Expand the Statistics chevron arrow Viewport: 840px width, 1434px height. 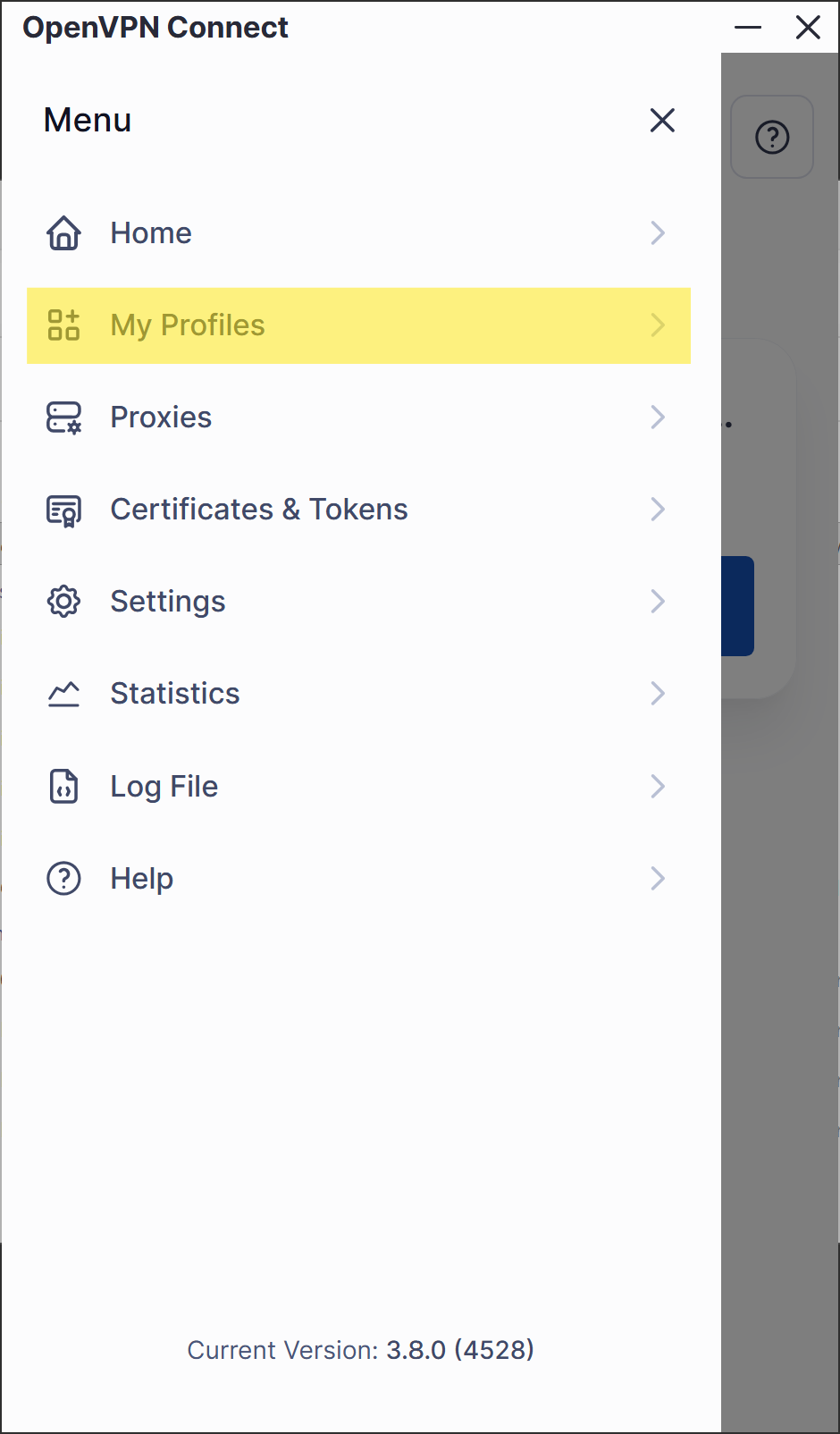pos(658,694)
